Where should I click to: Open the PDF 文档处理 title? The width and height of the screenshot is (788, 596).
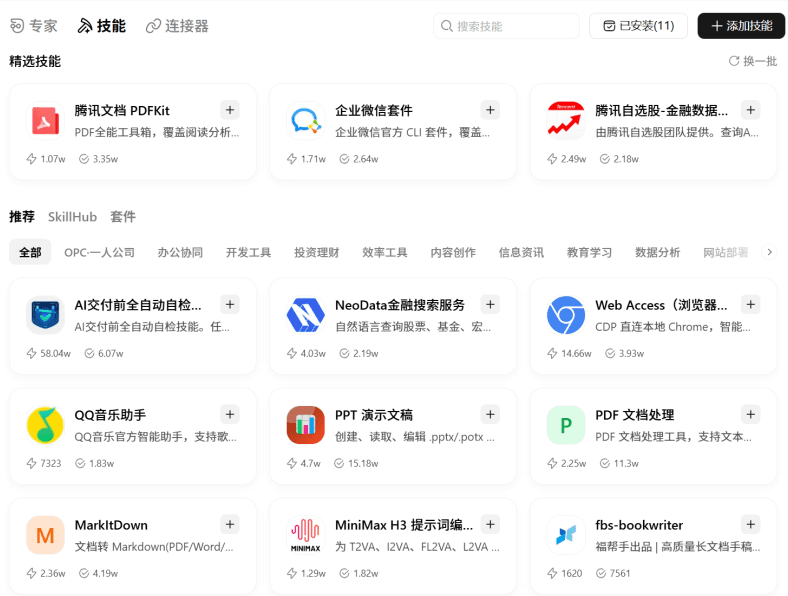[x=635, y=415]
